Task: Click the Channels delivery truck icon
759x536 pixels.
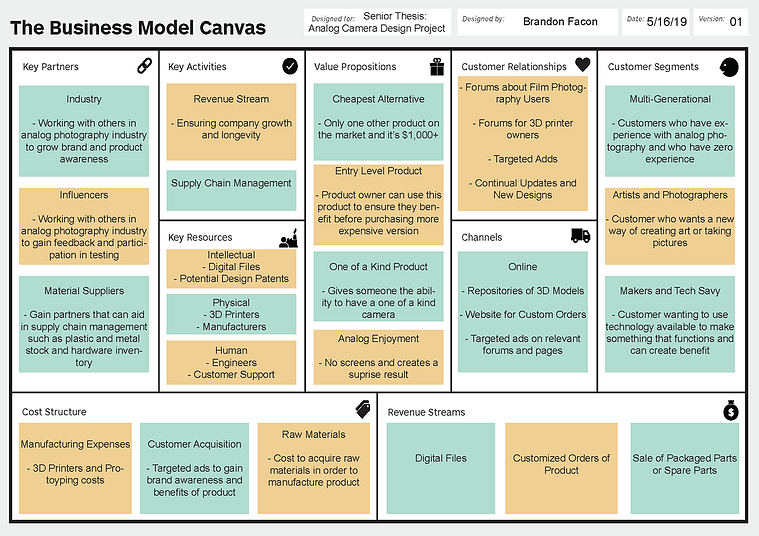Action: click(x=580, y=236)
